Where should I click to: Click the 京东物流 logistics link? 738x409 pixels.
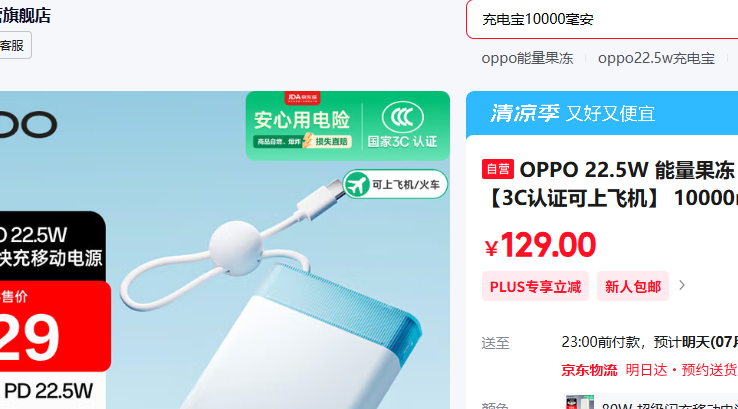point(589,370)
